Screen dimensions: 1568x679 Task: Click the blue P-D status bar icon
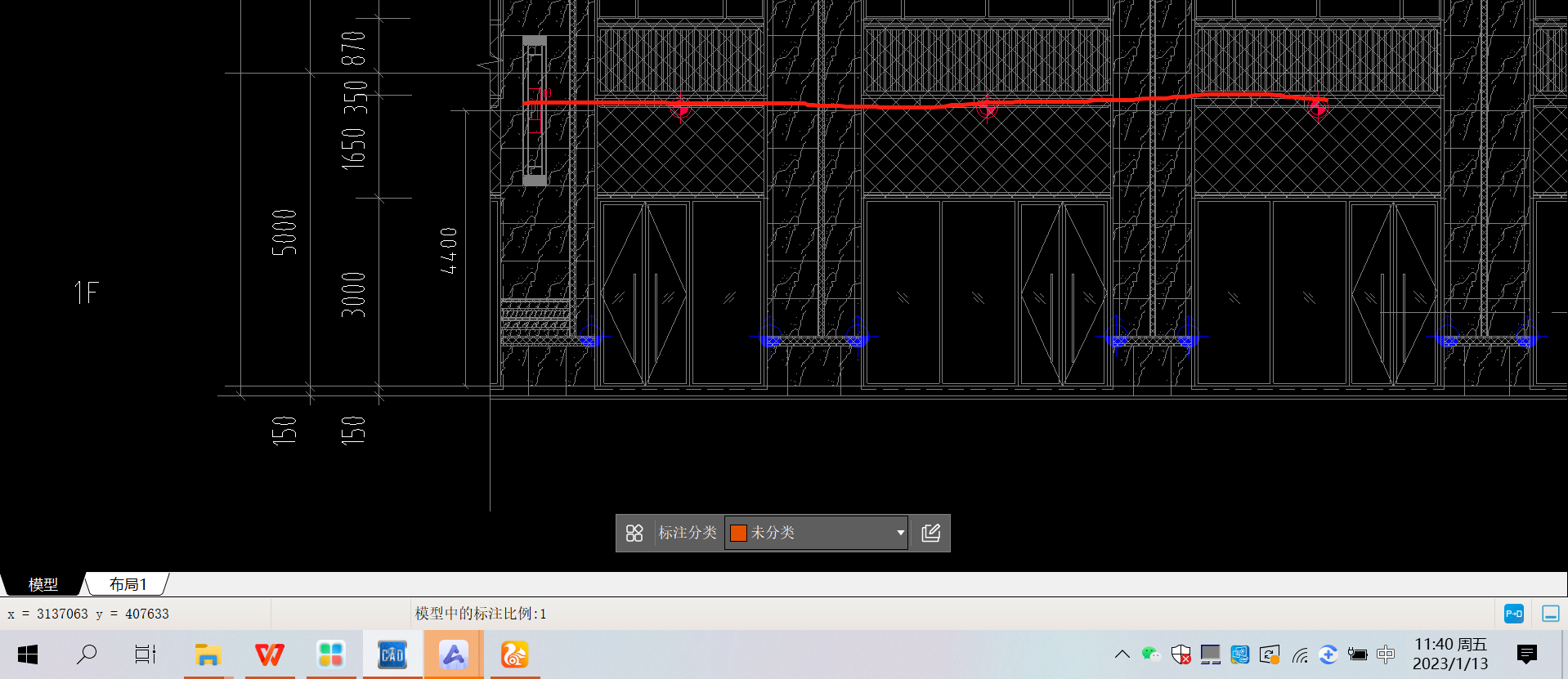point(1514,614)
